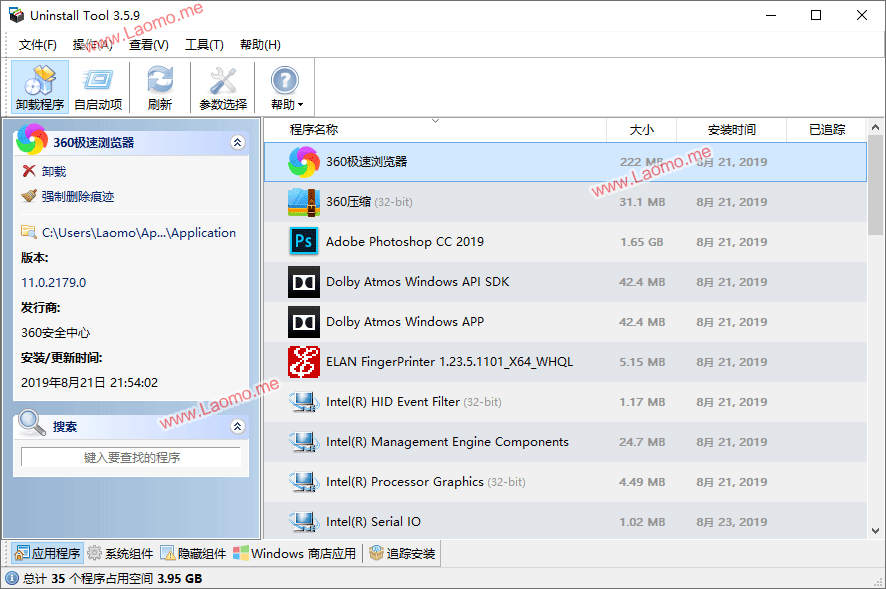Select Dolby Atmos Windows API SDK entry
The height and width of the screenshot is (589, 886).
coord(418,281)
